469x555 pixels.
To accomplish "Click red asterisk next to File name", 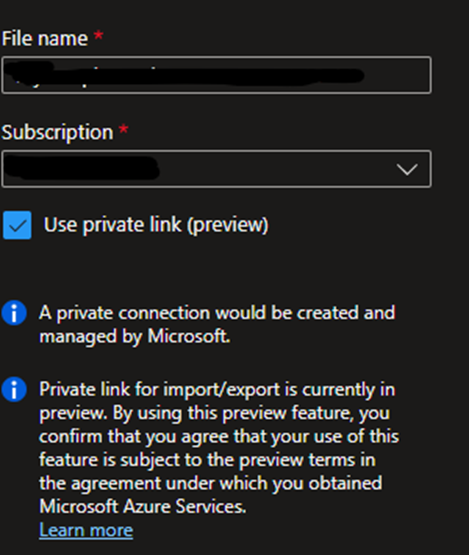I will point(98,35).
